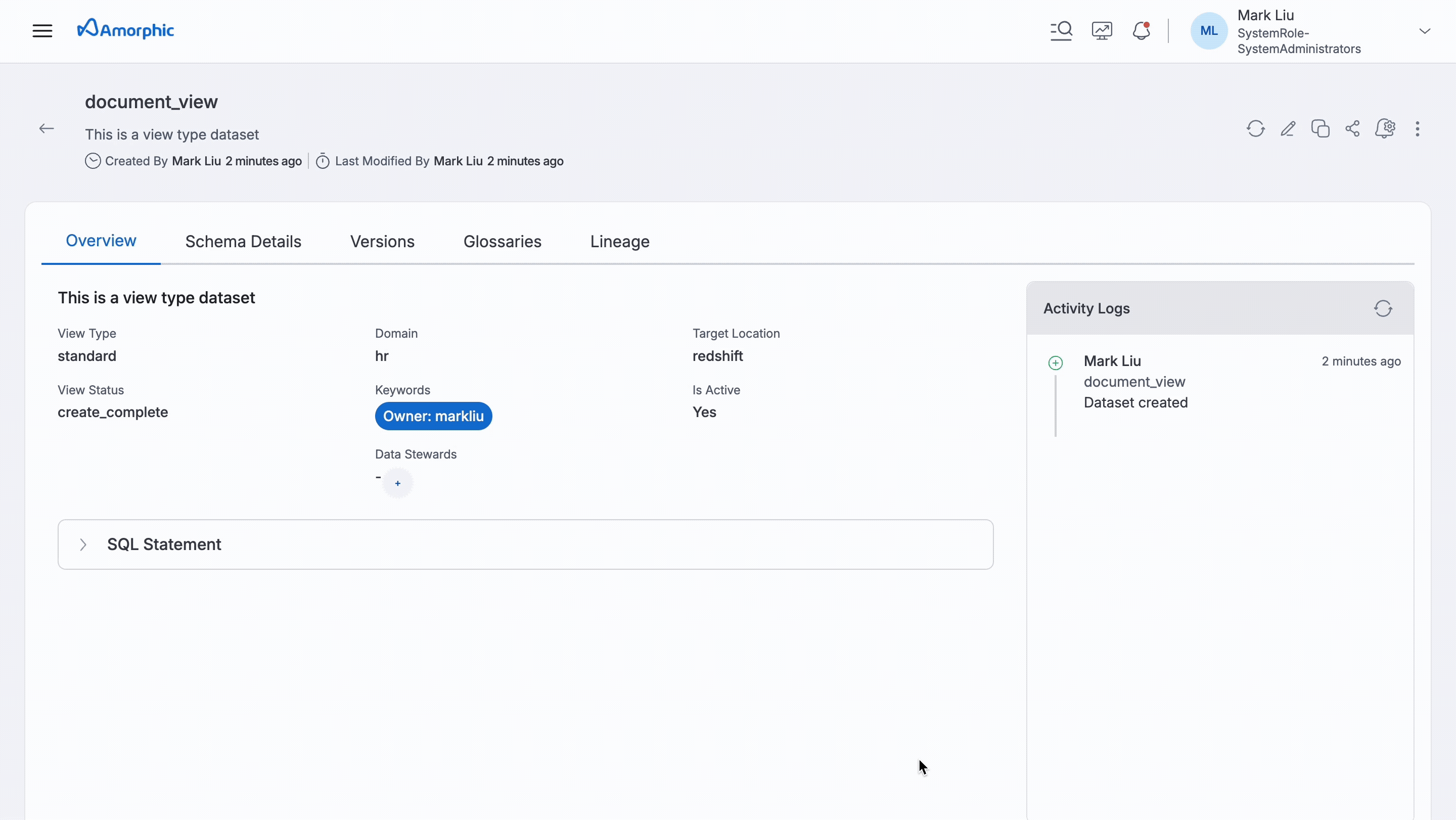Viewport: 1456px width, 820px height.
Task: Click the global search icon
Action: [1061, 30]
